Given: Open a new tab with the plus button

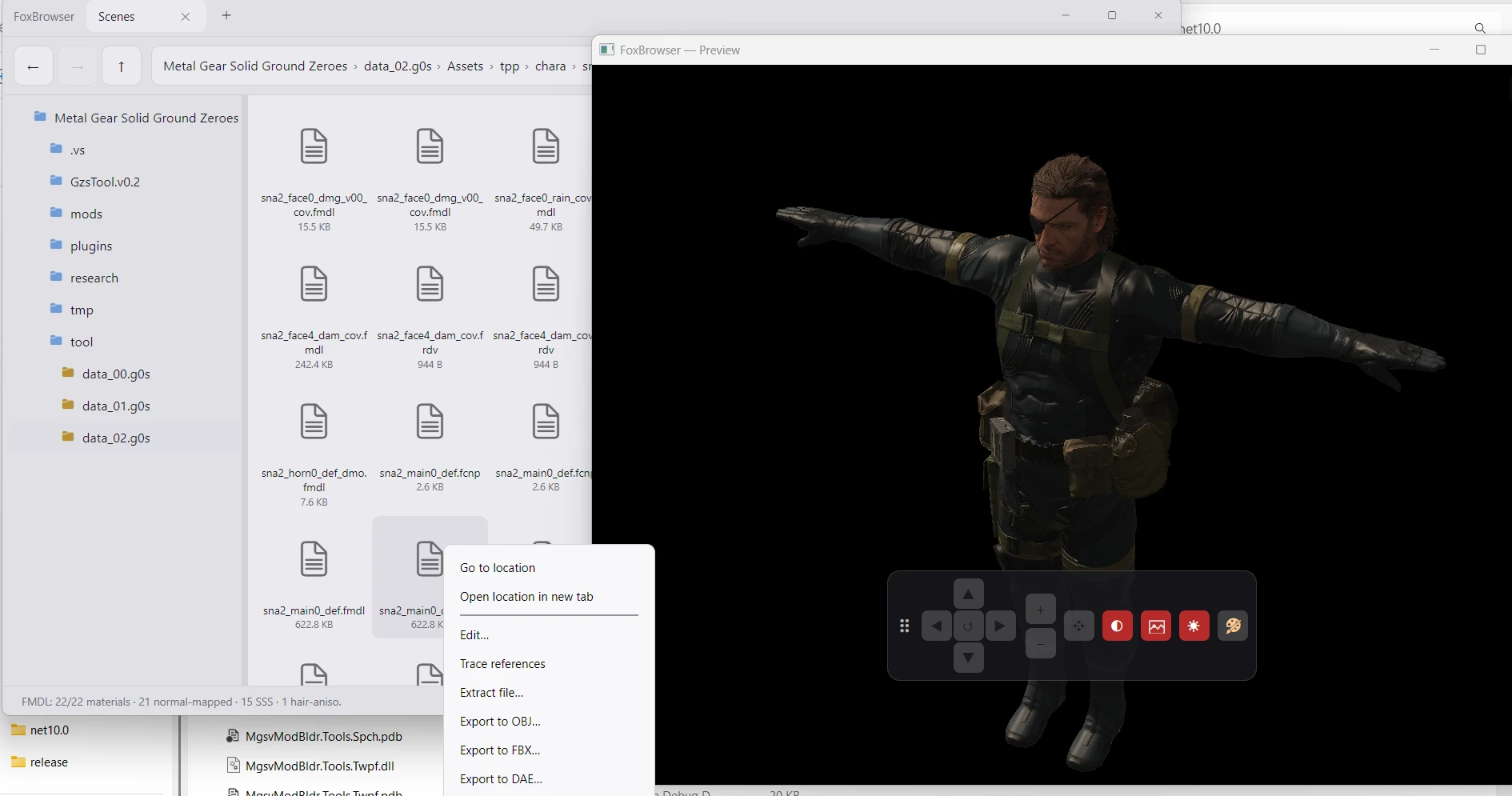Looking at the screenshot, I should coord(226,16).
